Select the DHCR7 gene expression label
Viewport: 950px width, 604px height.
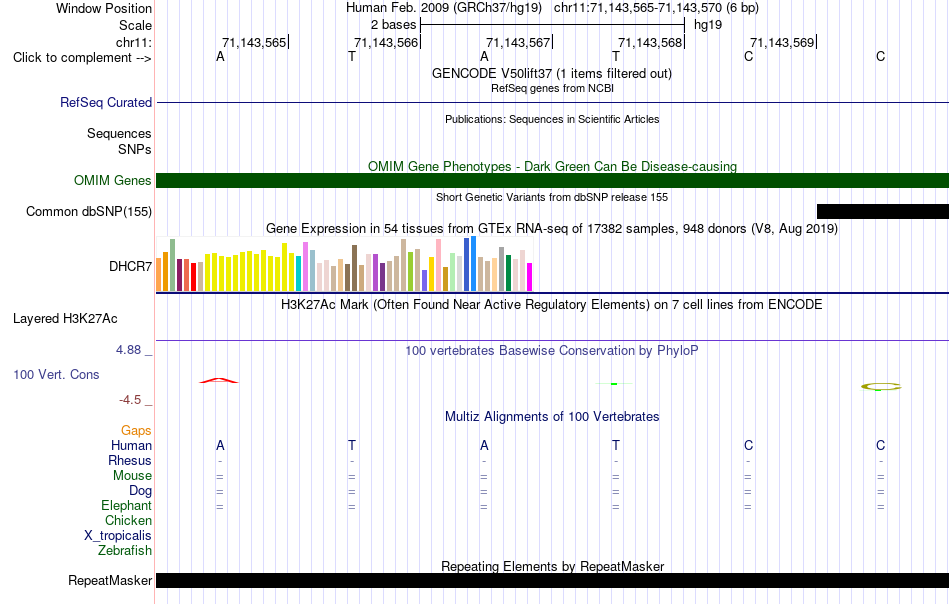(130, 266)
